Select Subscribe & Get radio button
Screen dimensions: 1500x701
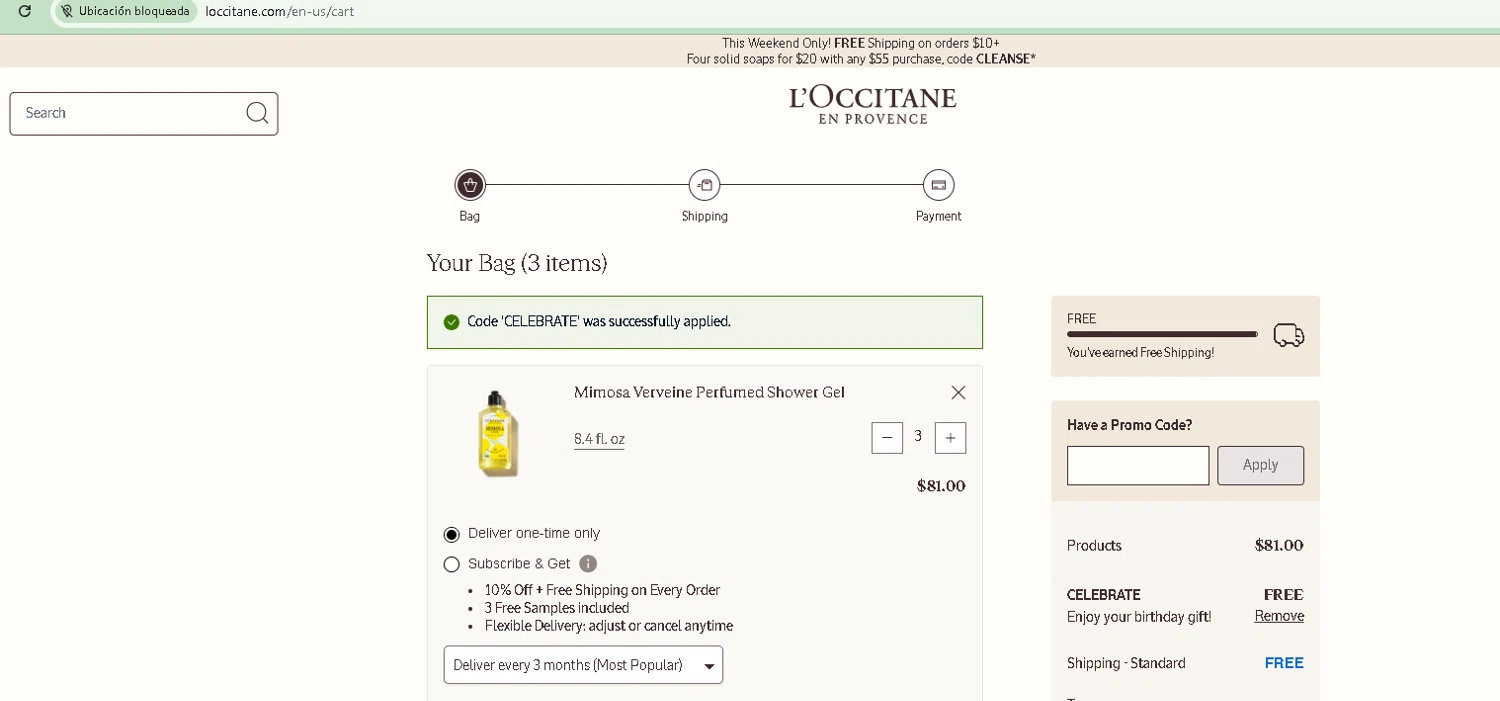pos(451,564)
